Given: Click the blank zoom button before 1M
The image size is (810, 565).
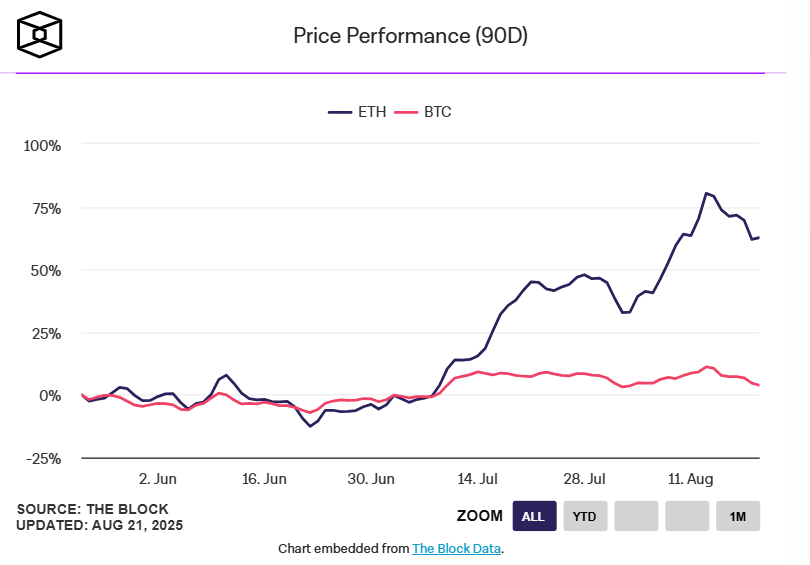Looking at the screenshot, I should click(x=687, y=516).
